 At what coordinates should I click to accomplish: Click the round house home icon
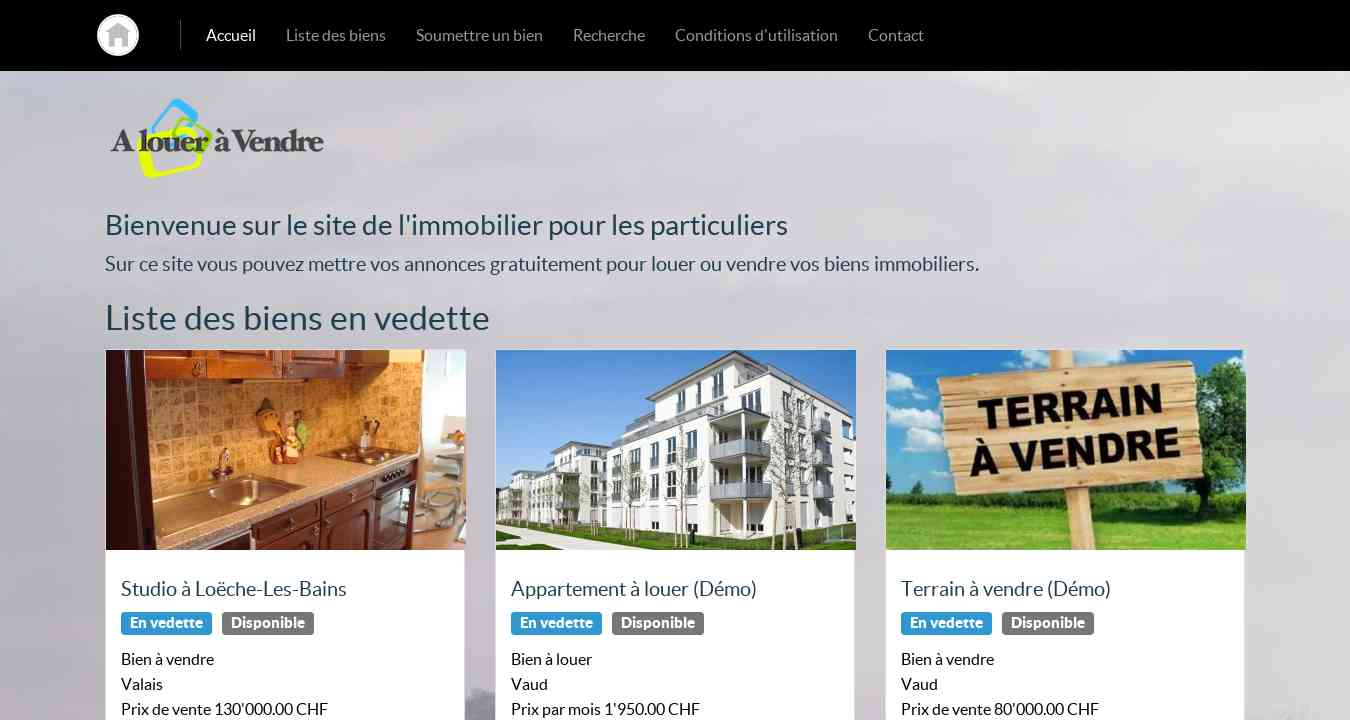118,35
